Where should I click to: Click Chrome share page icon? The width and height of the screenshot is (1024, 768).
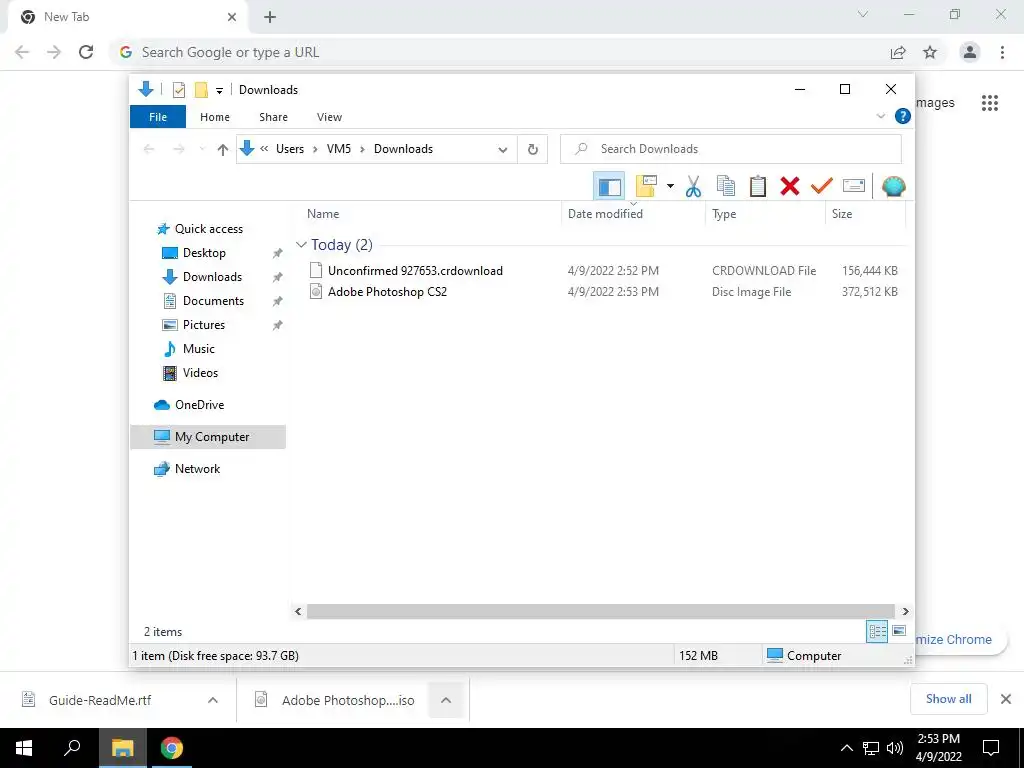click(898, 52)
